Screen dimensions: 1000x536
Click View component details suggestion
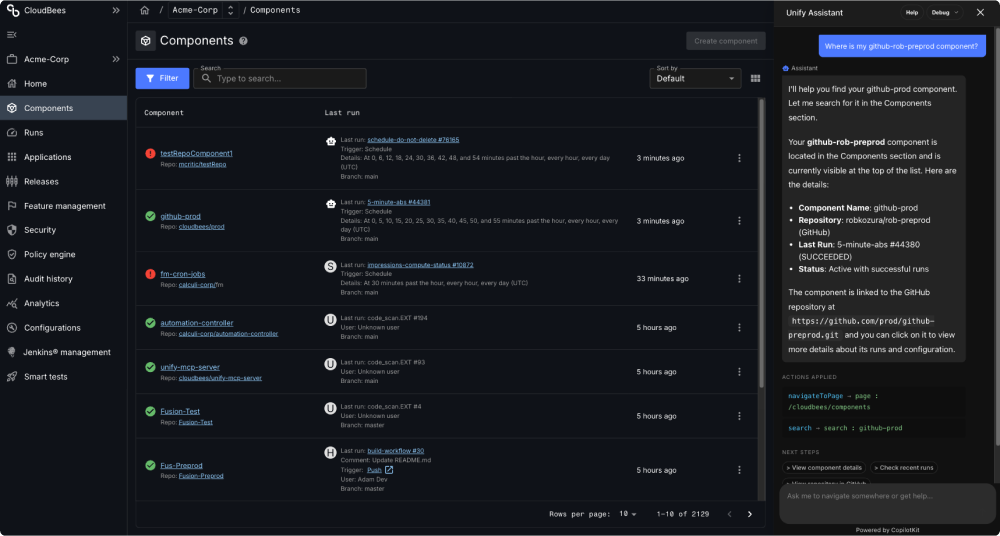coord(824,468)
